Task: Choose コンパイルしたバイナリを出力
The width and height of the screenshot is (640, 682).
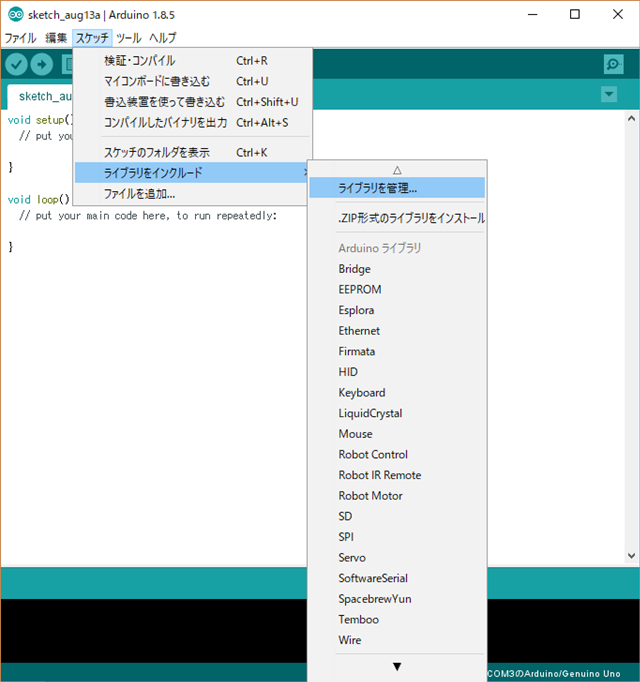Action: tap(193, 123)
